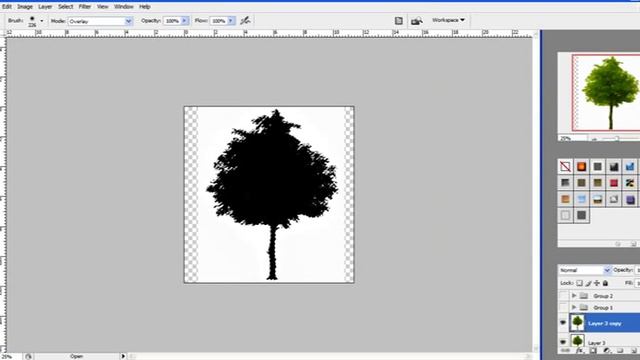
Task: Click the Group 1 folder icon
Action: 584,307
